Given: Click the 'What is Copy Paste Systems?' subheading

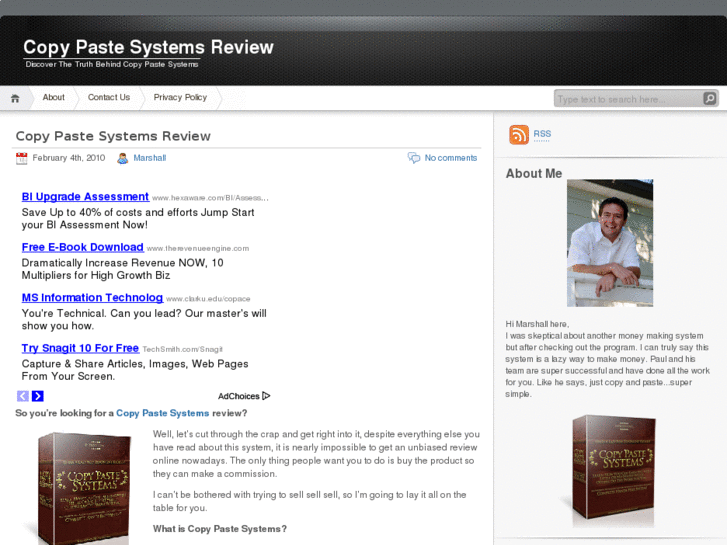Looking at the screenshot, I should tap(220, 529).
